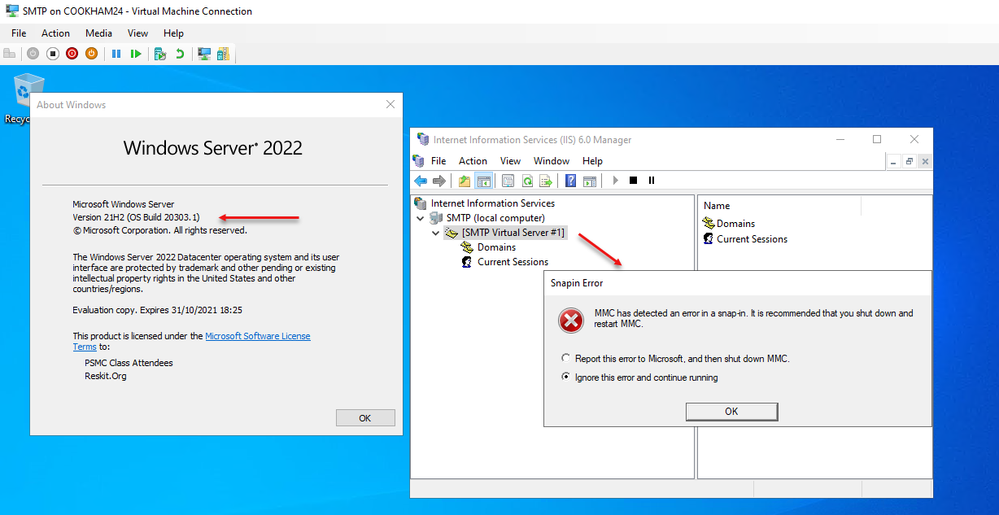Click OK in the Snapin Error dialog
Viewport: 999px width, 515px height.
coord(731,411)
